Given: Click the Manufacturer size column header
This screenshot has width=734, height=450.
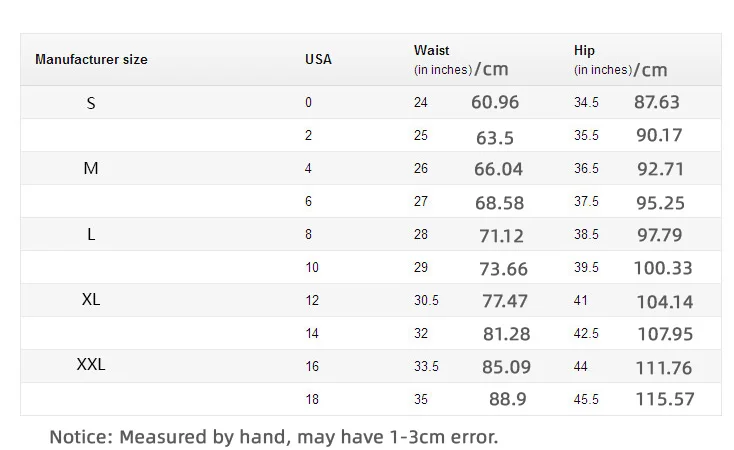Looking at the screenshot, I should point(91,59).
